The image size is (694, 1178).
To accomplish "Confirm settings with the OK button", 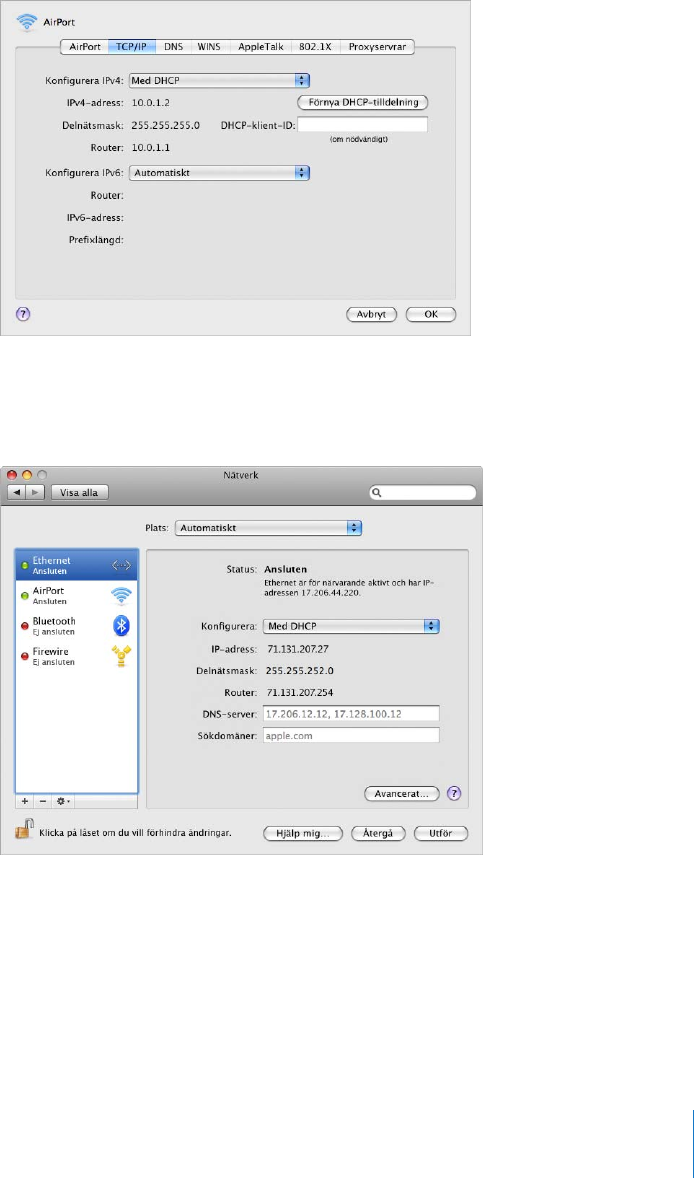I will pos(430,315).
